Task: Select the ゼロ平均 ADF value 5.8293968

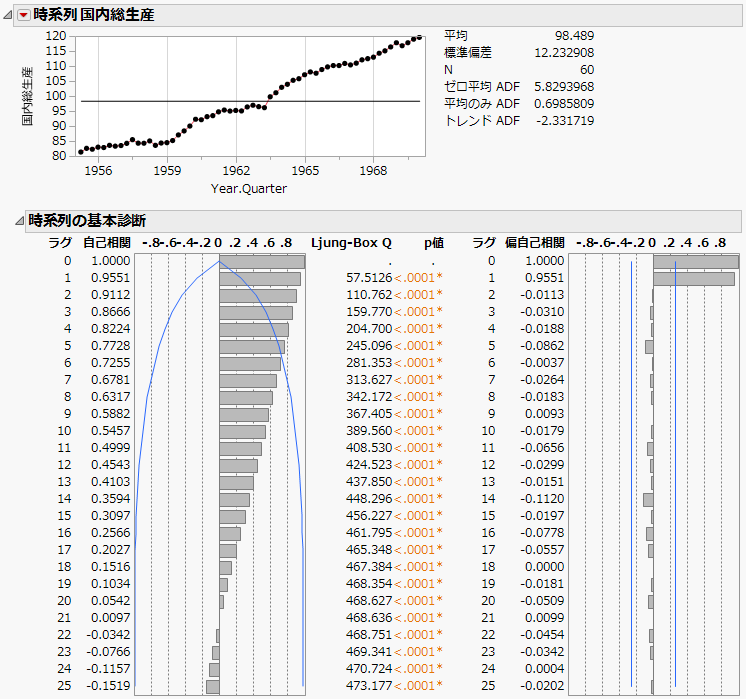Action: 564,87
